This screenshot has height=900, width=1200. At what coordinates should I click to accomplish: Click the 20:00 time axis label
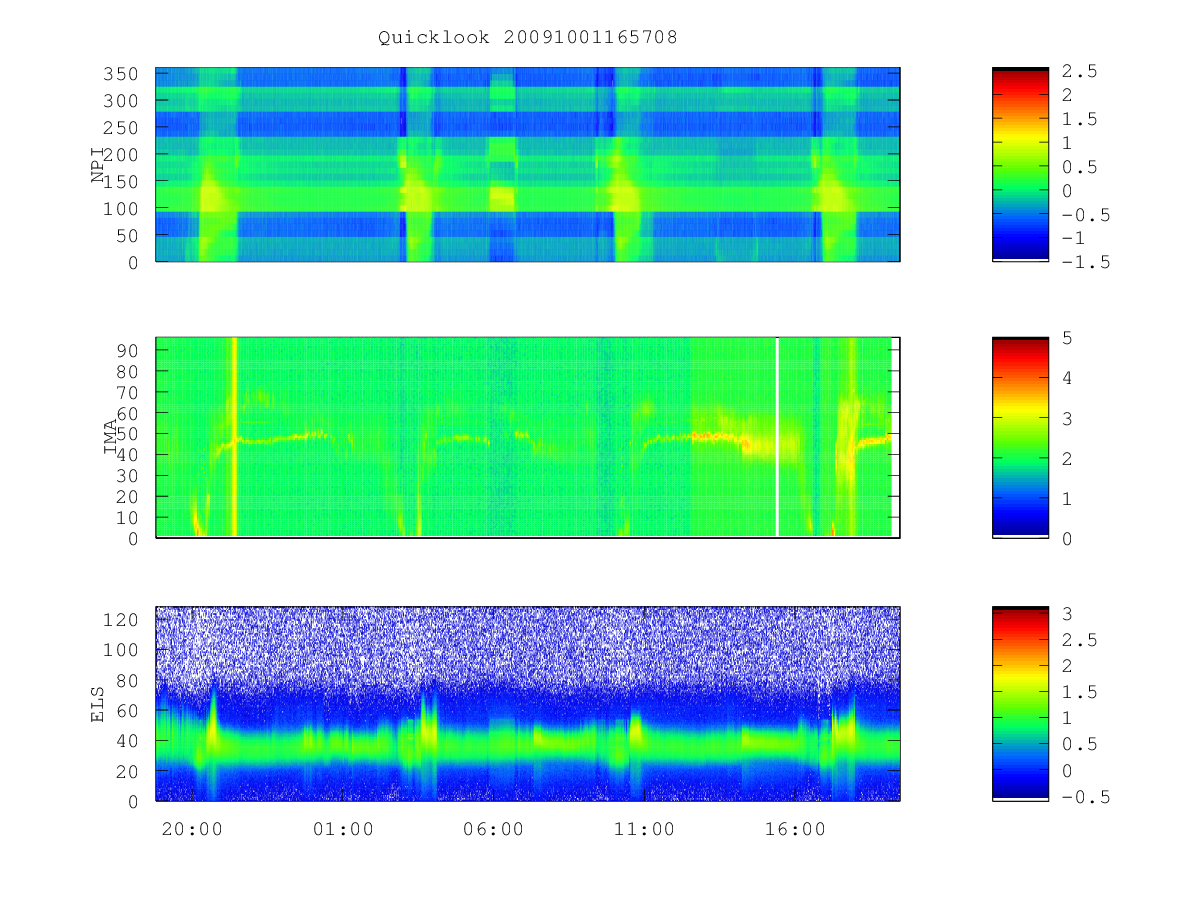click(x=191, y=829)
